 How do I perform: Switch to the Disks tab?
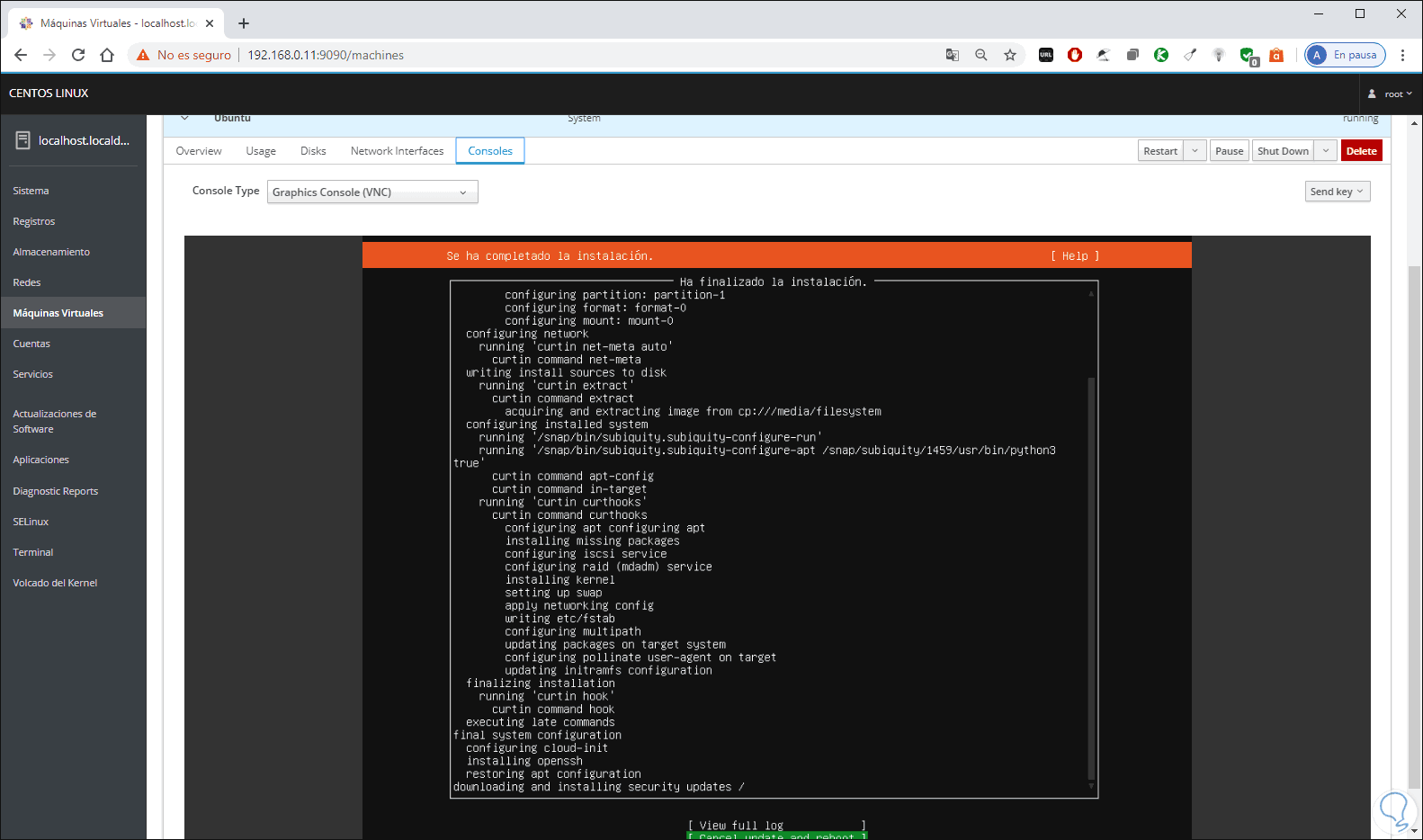[313, 151]
